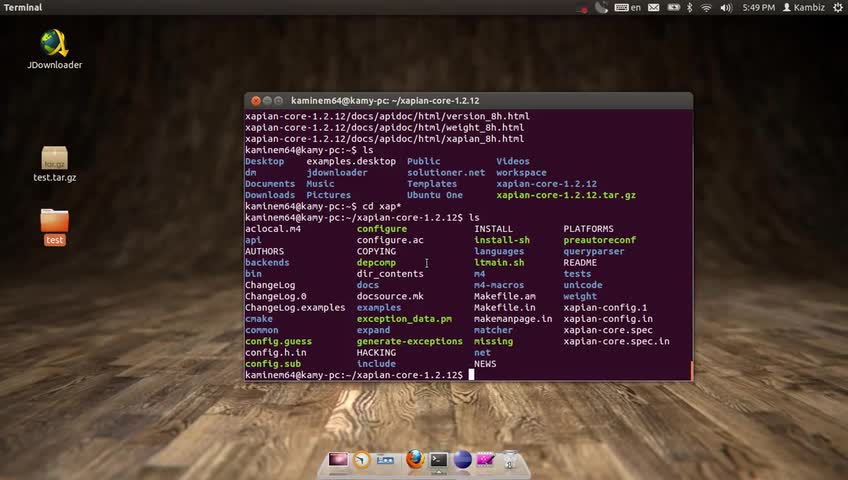Open the Wi-Fi network menu

pos(705,8)
